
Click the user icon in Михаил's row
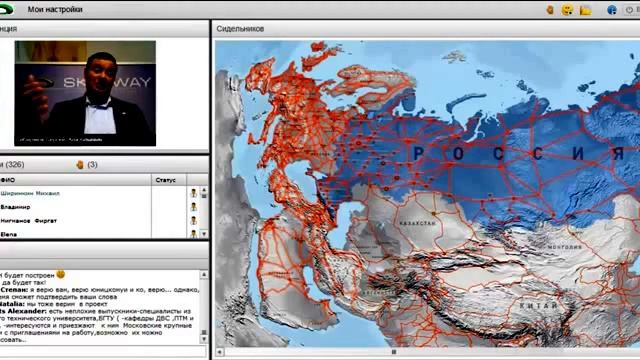193,193
